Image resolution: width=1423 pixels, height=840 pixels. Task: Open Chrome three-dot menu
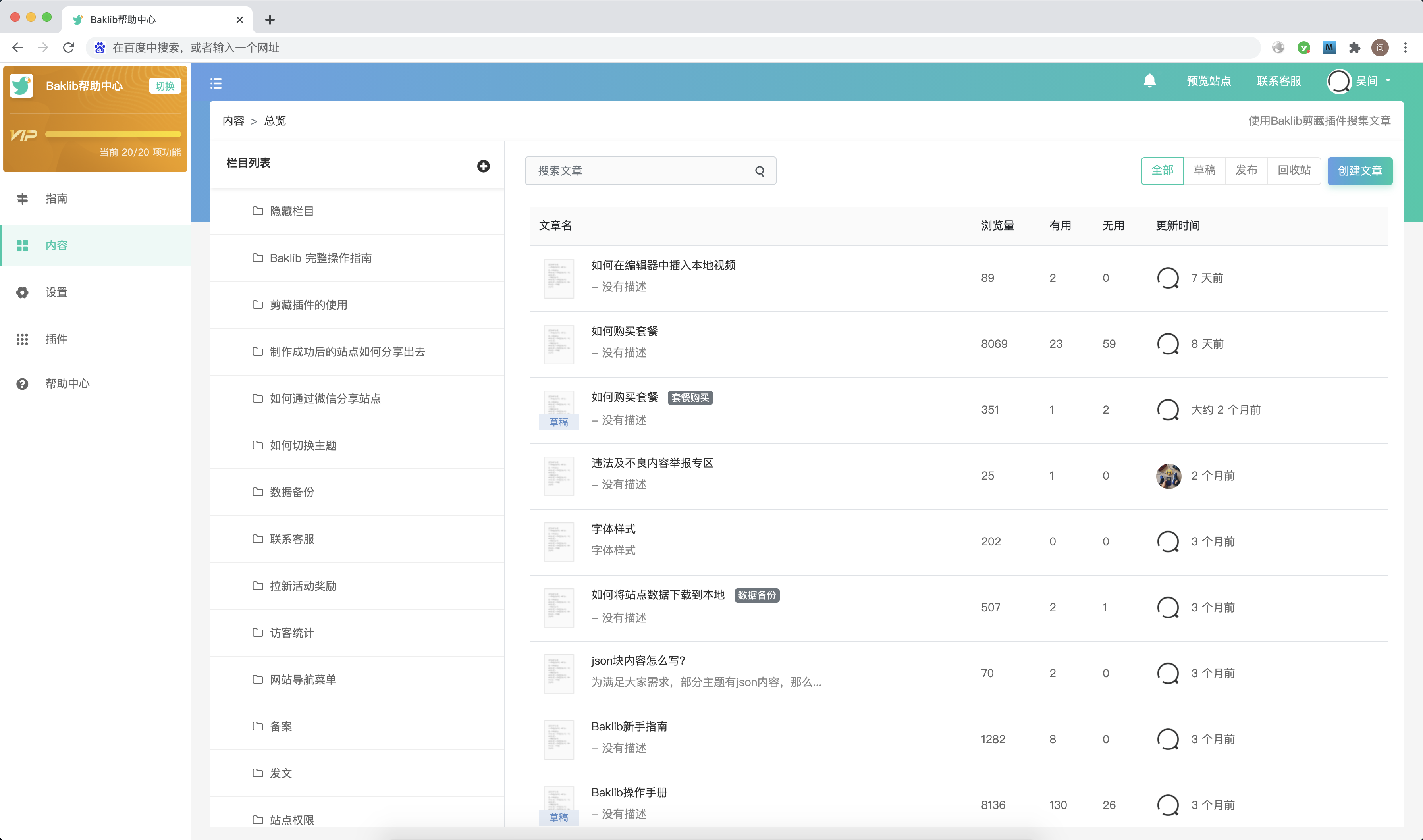click(x=1405, y=48)
